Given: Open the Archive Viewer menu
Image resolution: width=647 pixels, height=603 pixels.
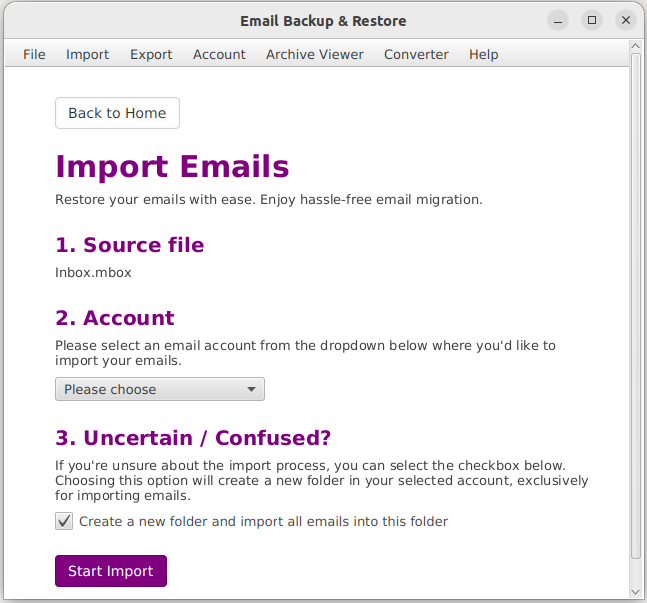Looking at the screenshot, I should [x=315, y=54].
